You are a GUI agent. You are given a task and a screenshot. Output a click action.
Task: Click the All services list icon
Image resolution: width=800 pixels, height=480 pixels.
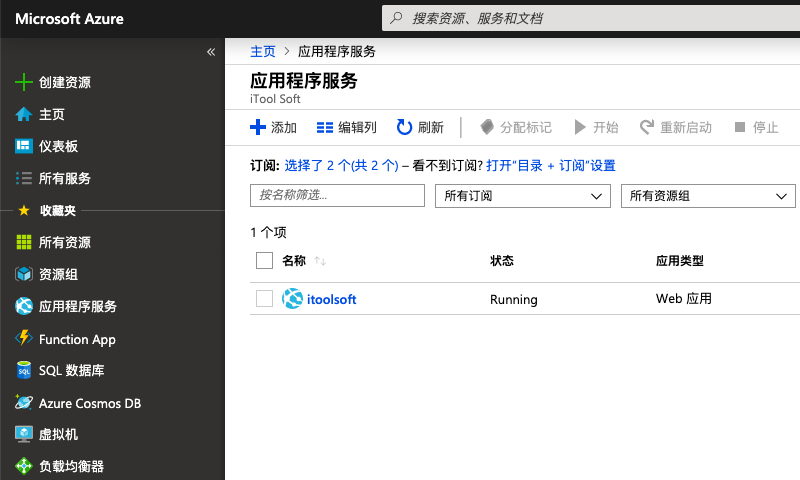click(x=23, y=178)
